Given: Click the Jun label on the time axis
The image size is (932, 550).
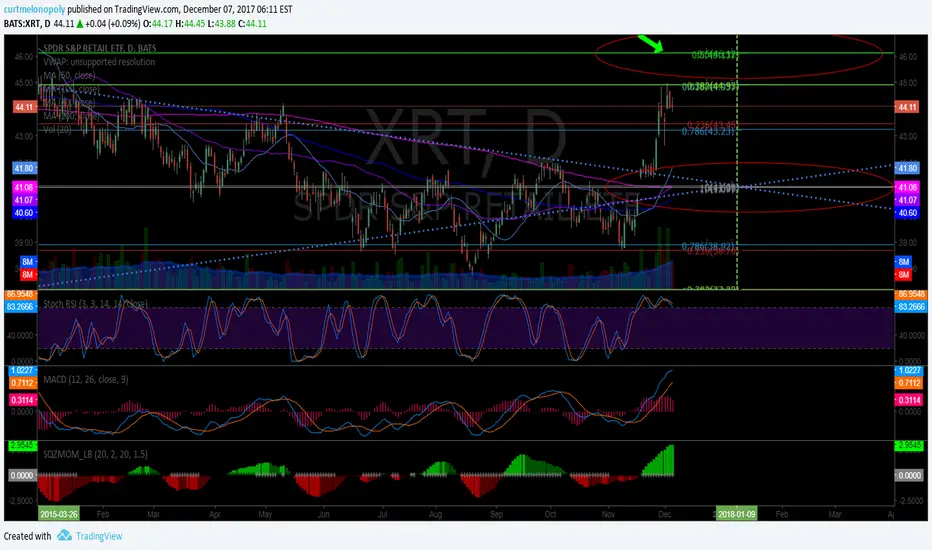Looking at the screenshot, I should tap(324, 514).
